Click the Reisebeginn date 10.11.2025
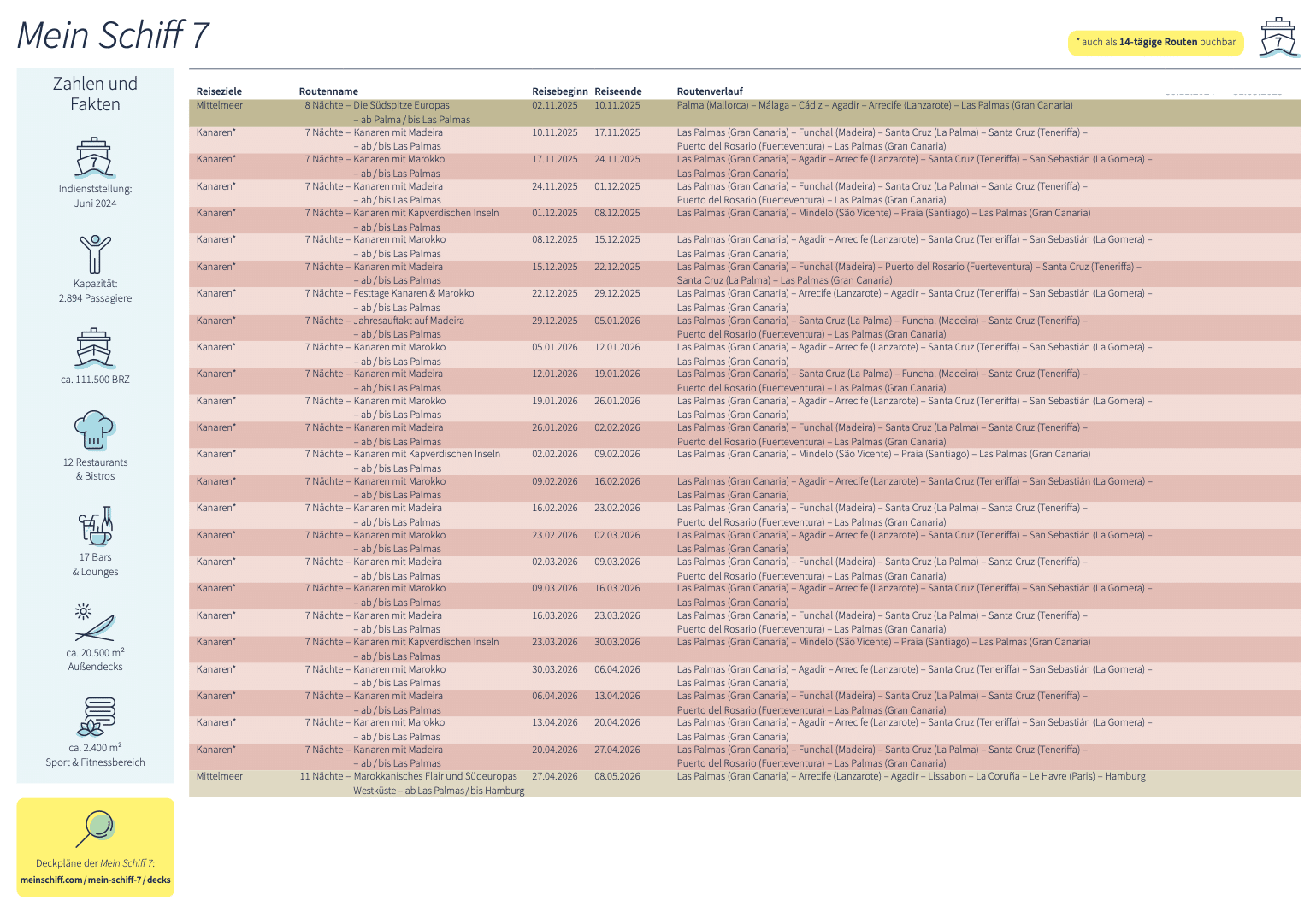The width and height of the screenshot is (1316, 912). (555, 132)
